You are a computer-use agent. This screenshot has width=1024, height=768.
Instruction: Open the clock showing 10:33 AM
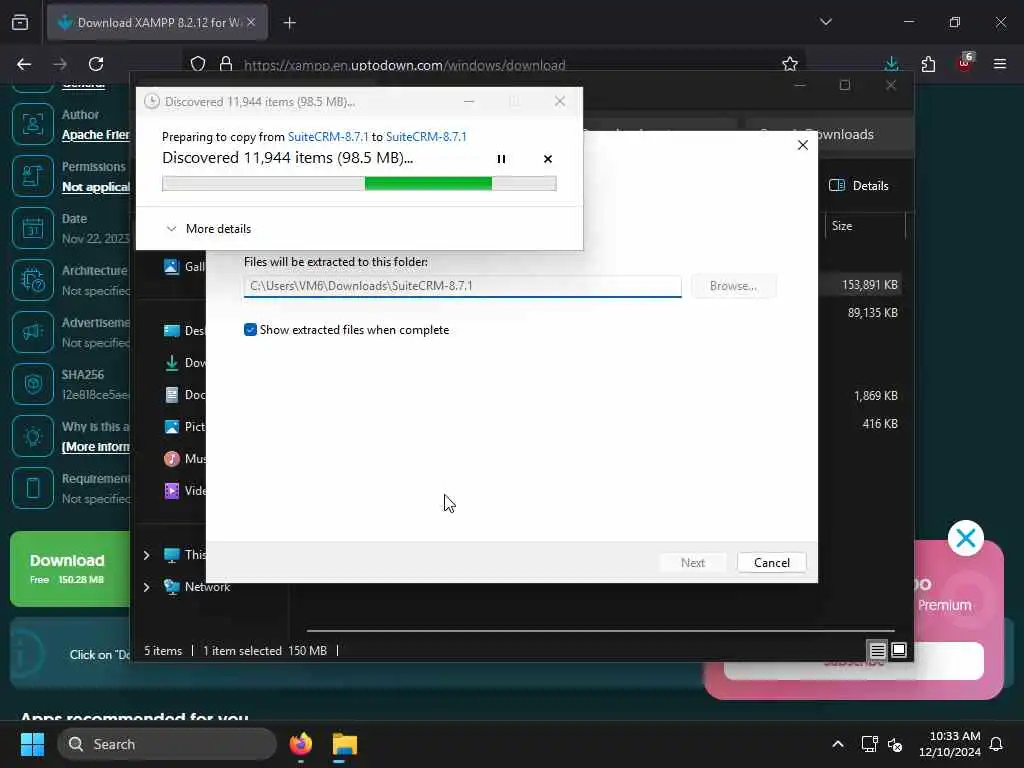pos(950,744)
